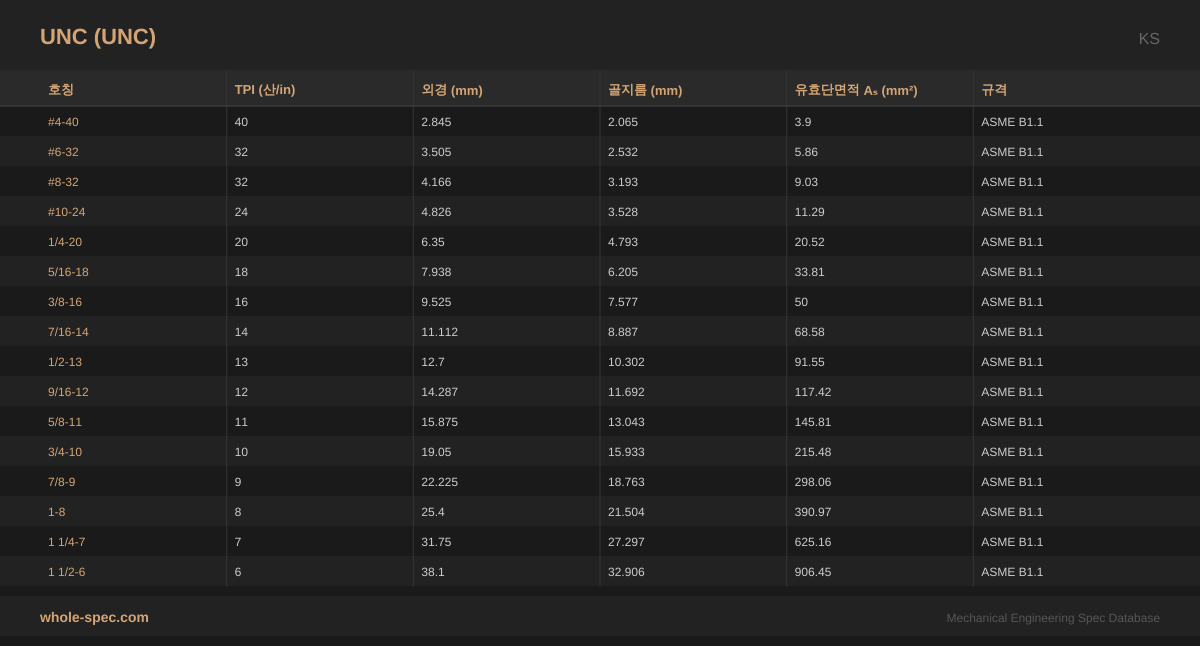Screen dimensions: 1200x646
Task: Click the 7/8-9 thread designation
Action: point(62,482)
